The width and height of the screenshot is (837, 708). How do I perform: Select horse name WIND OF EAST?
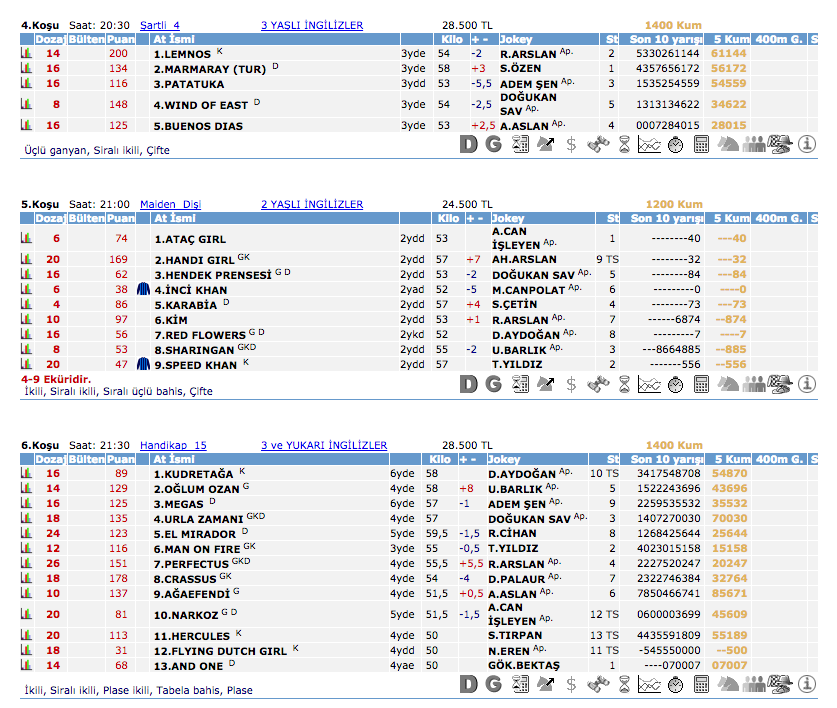[201, 104]
